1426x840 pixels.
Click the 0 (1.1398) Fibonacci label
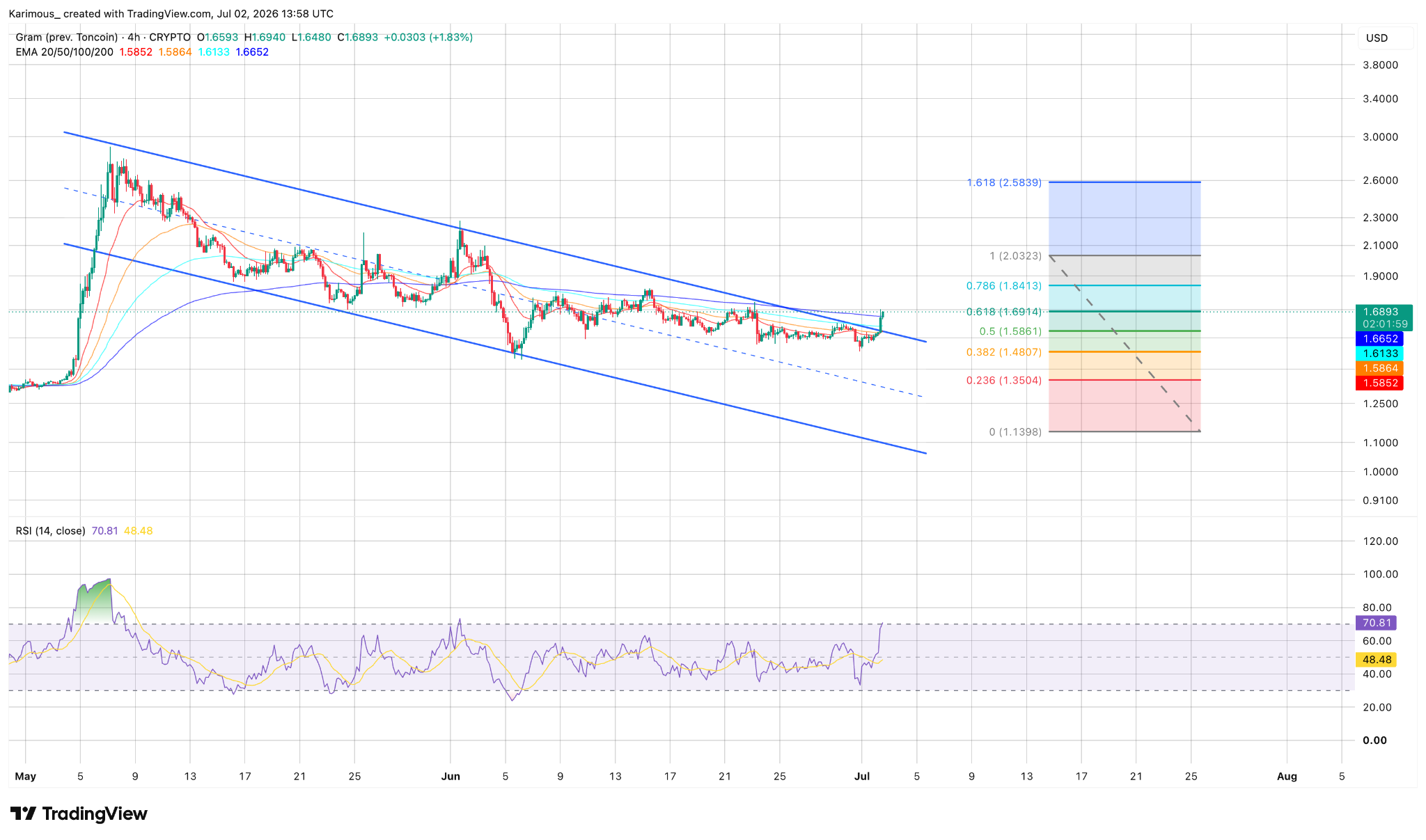click(x=1015, y=432)
